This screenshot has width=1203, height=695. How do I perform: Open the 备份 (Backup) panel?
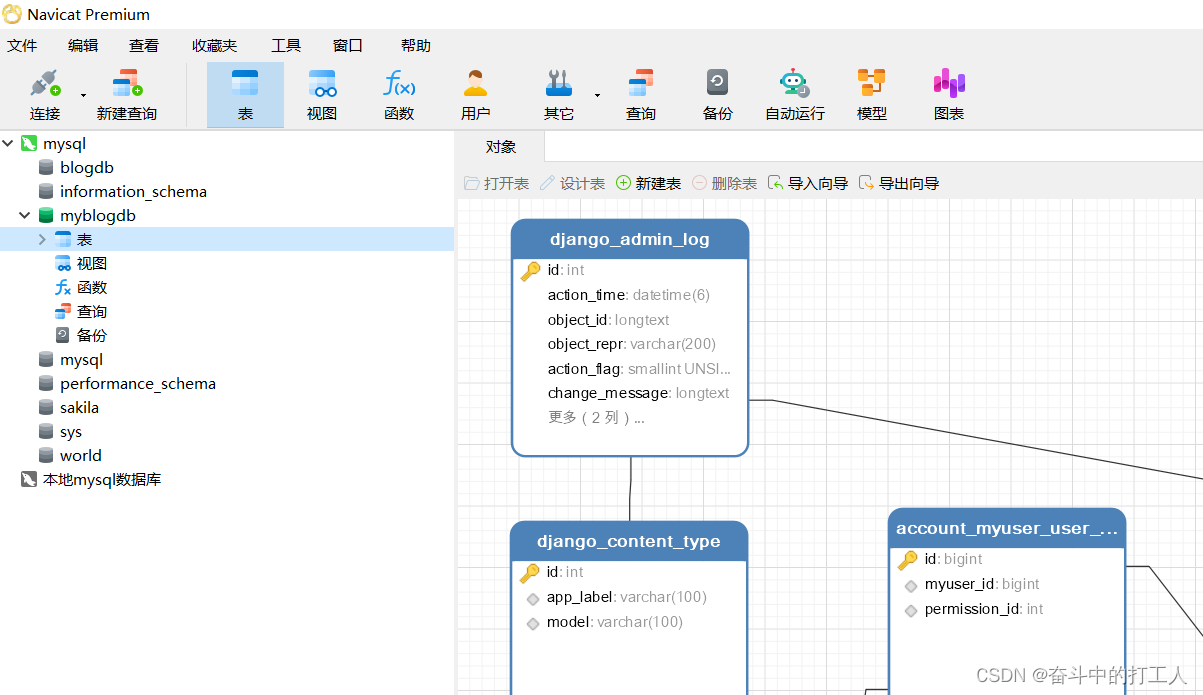point(716,94)
